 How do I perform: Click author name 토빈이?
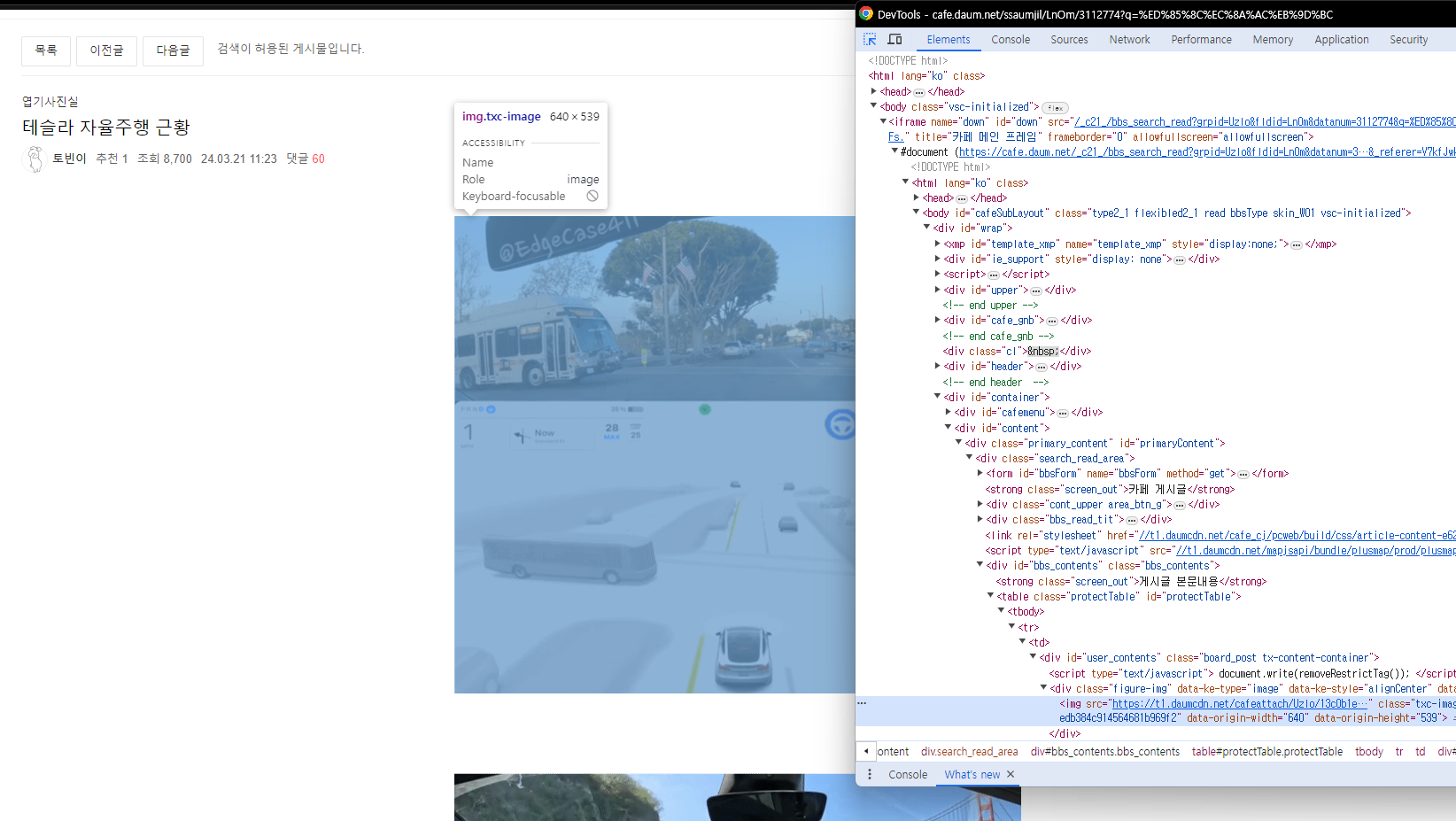69,159
